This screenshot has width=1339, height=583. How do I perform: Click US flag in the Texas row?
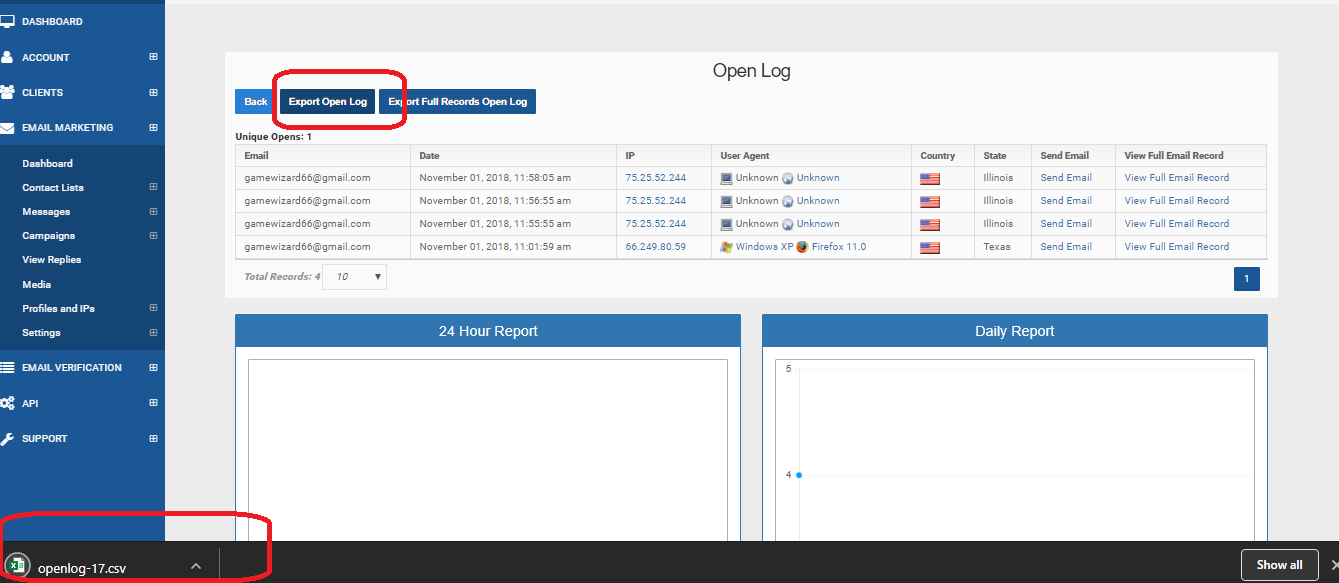pos(930,248)
